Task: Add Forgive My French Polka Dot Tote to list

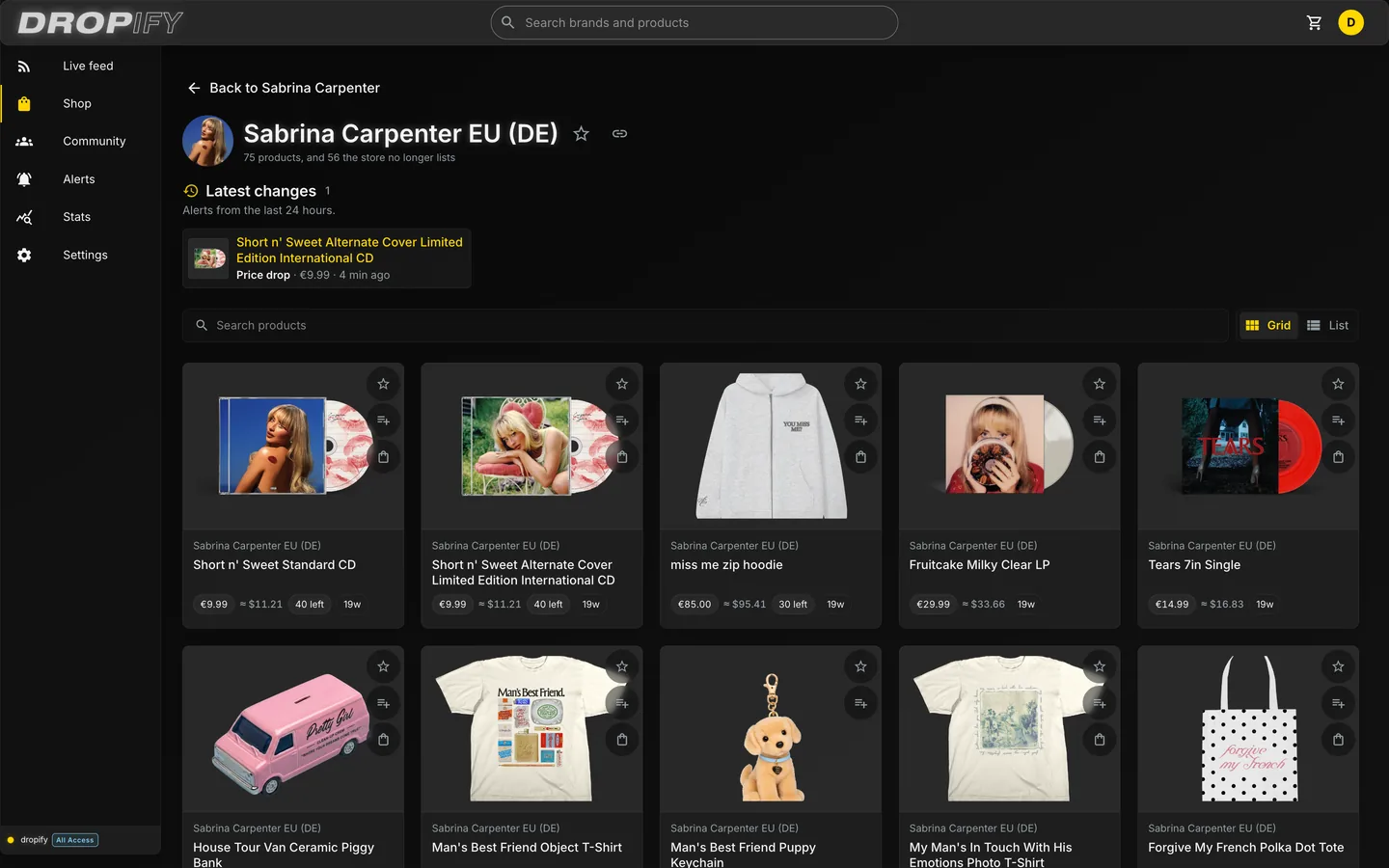Action: 1338,703
